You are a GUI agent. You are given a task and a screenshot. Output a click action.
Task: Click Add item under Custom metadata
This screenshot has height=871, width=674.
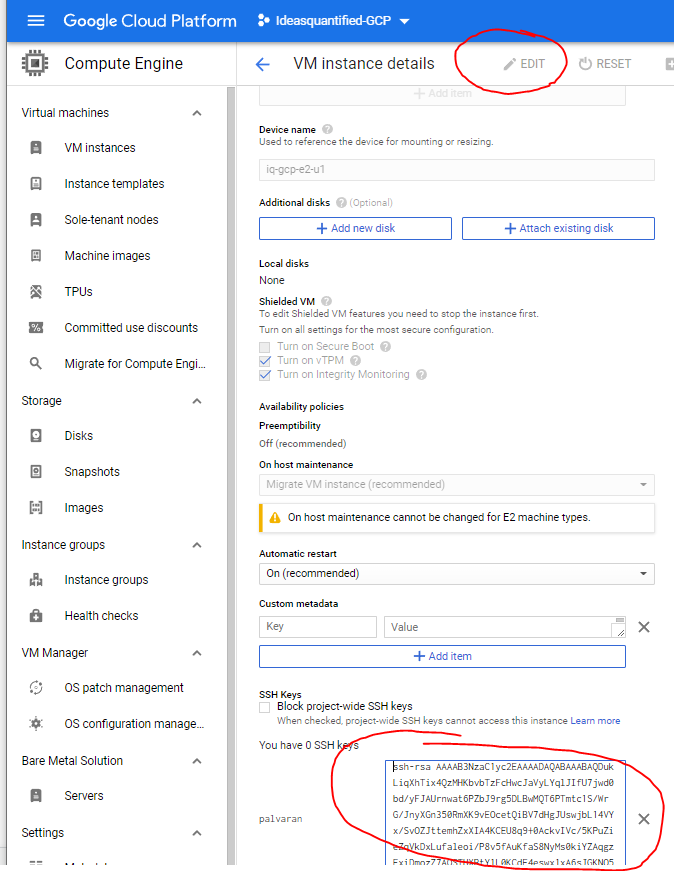pos(442,656)
